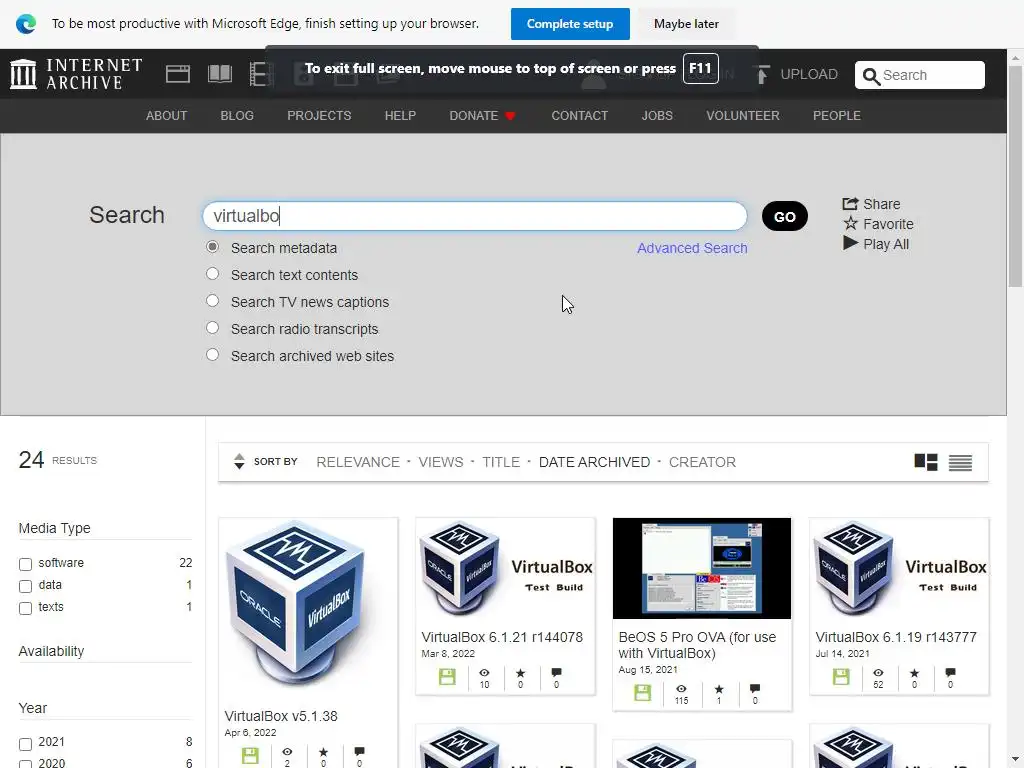This screenshot has height=768, width=1024.
Task: Check the data media type filter
Action: tap(25, 586)
